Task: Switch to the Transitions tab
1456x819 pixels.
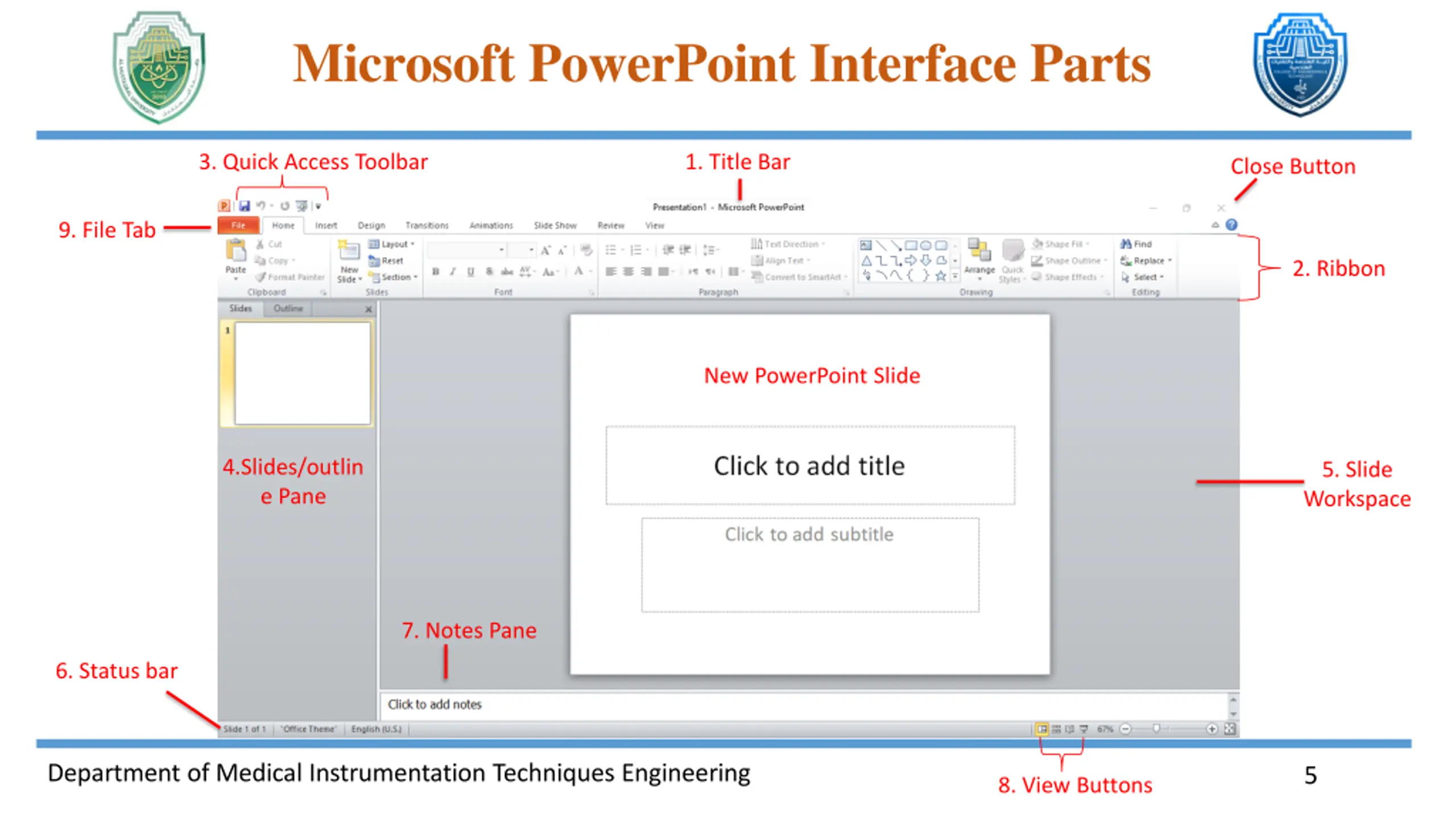Action: (x=427, y=226)
